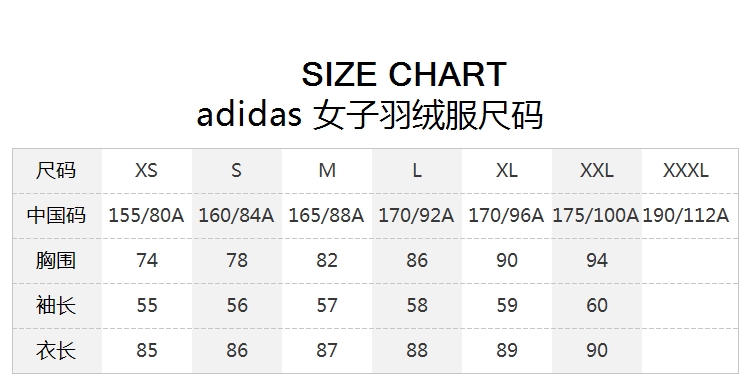The height and width of the screenshot is (385, 750).
Task: Select sleeve length value 57
Action: (x=327, y=305)
